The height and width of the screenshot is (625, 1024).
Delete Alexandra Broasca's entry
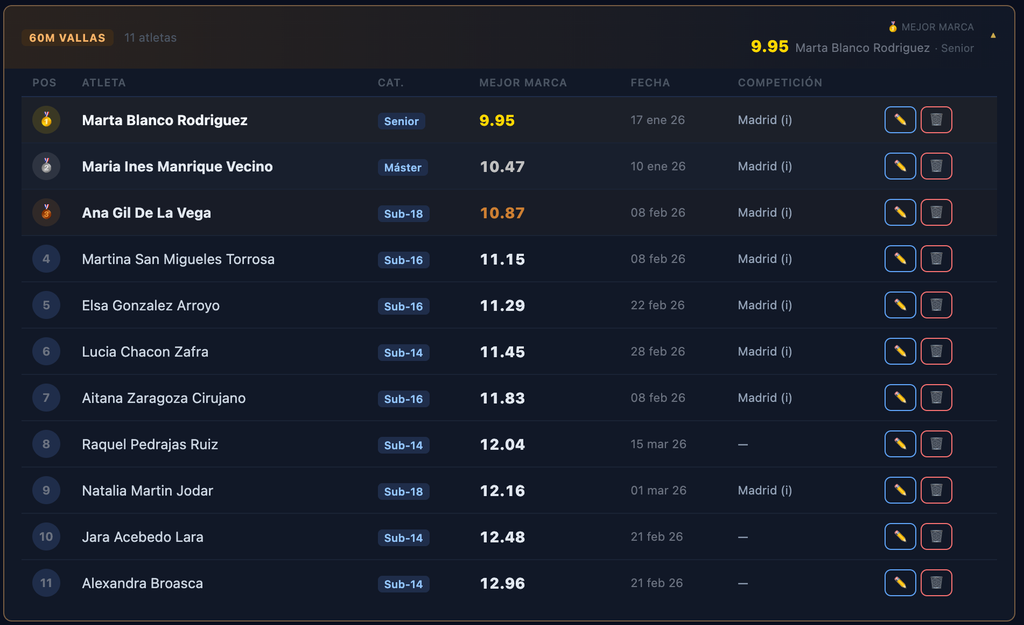click(936, 583)
